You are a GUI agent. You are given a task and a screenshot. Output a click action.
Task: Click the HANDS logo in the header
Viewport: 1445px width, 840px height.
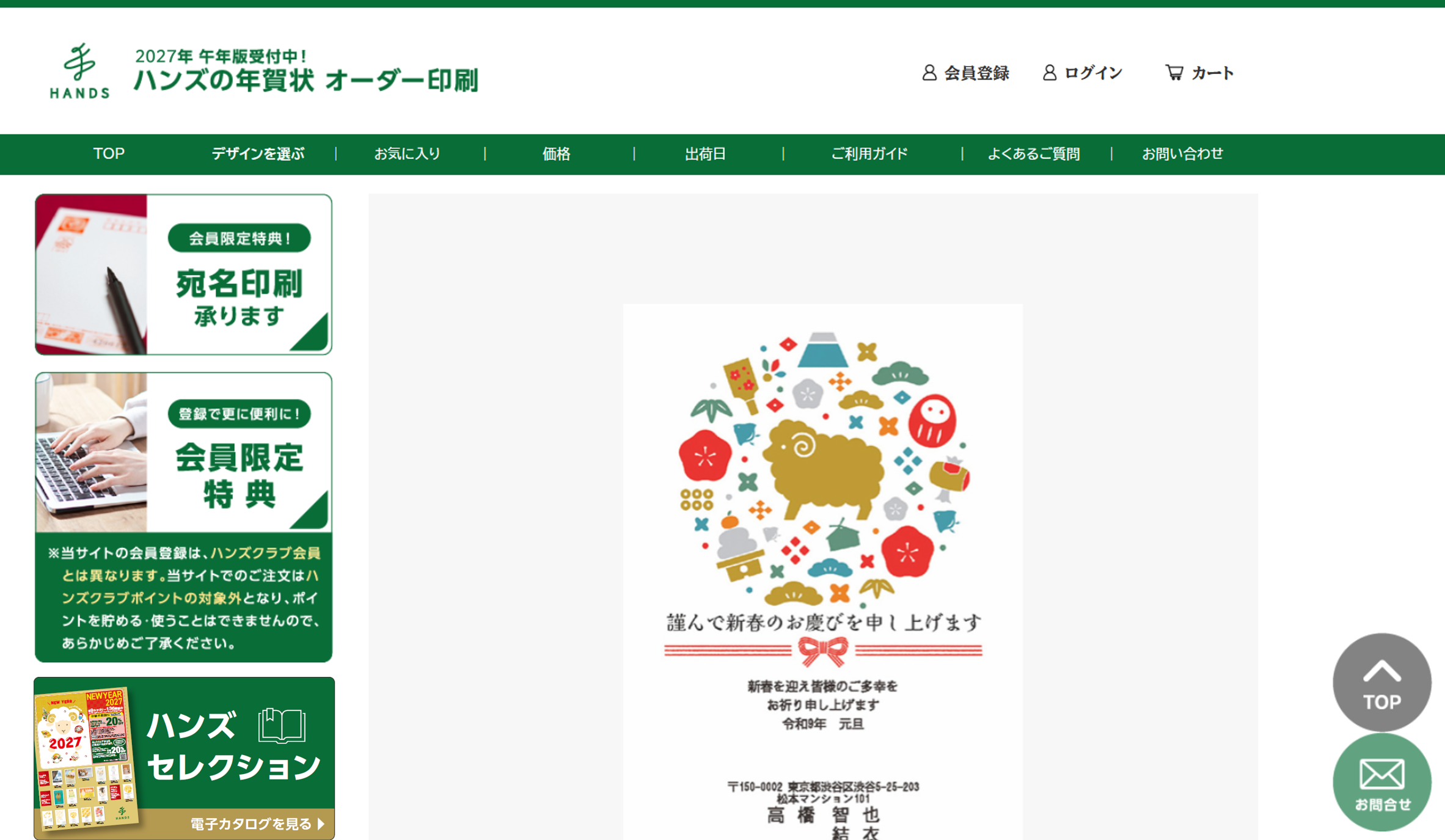[x=79, y=71]
